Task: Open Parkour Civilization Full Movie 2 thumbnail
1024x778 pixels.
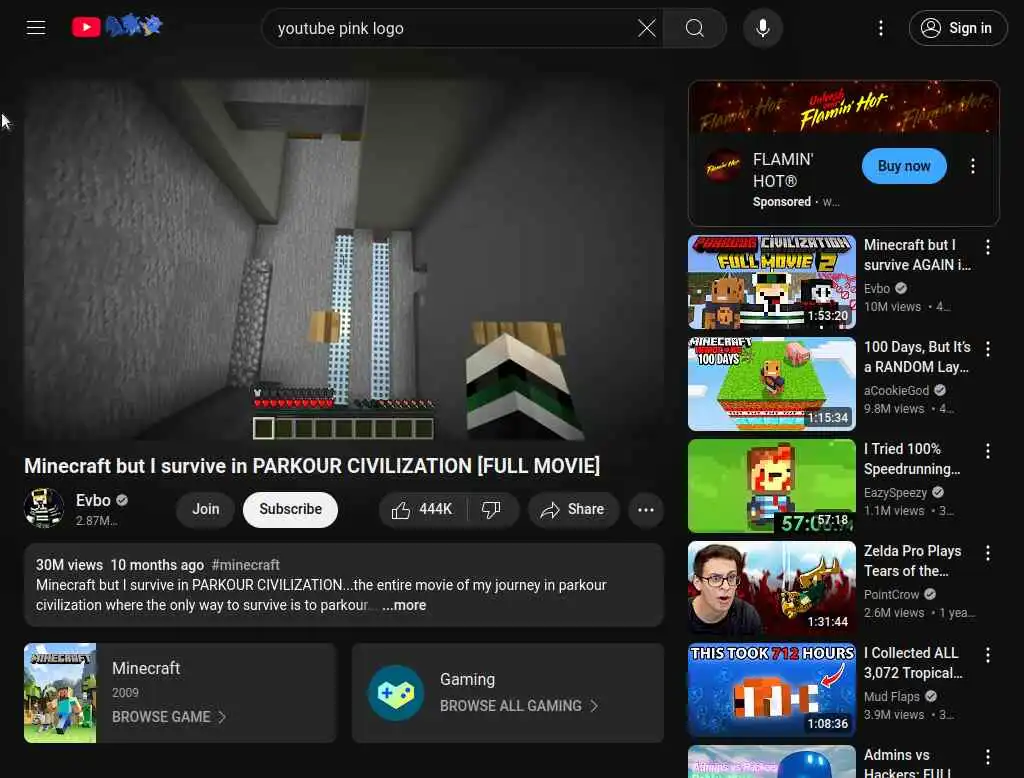Action: 772,282
